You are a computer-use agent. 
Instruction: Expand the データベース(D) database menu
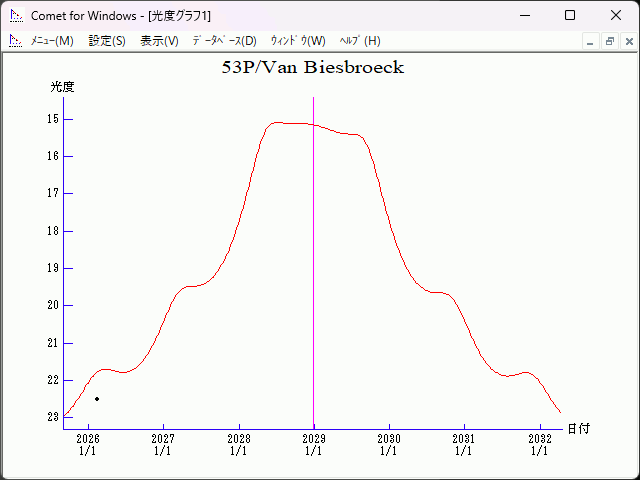pos(224,41)
